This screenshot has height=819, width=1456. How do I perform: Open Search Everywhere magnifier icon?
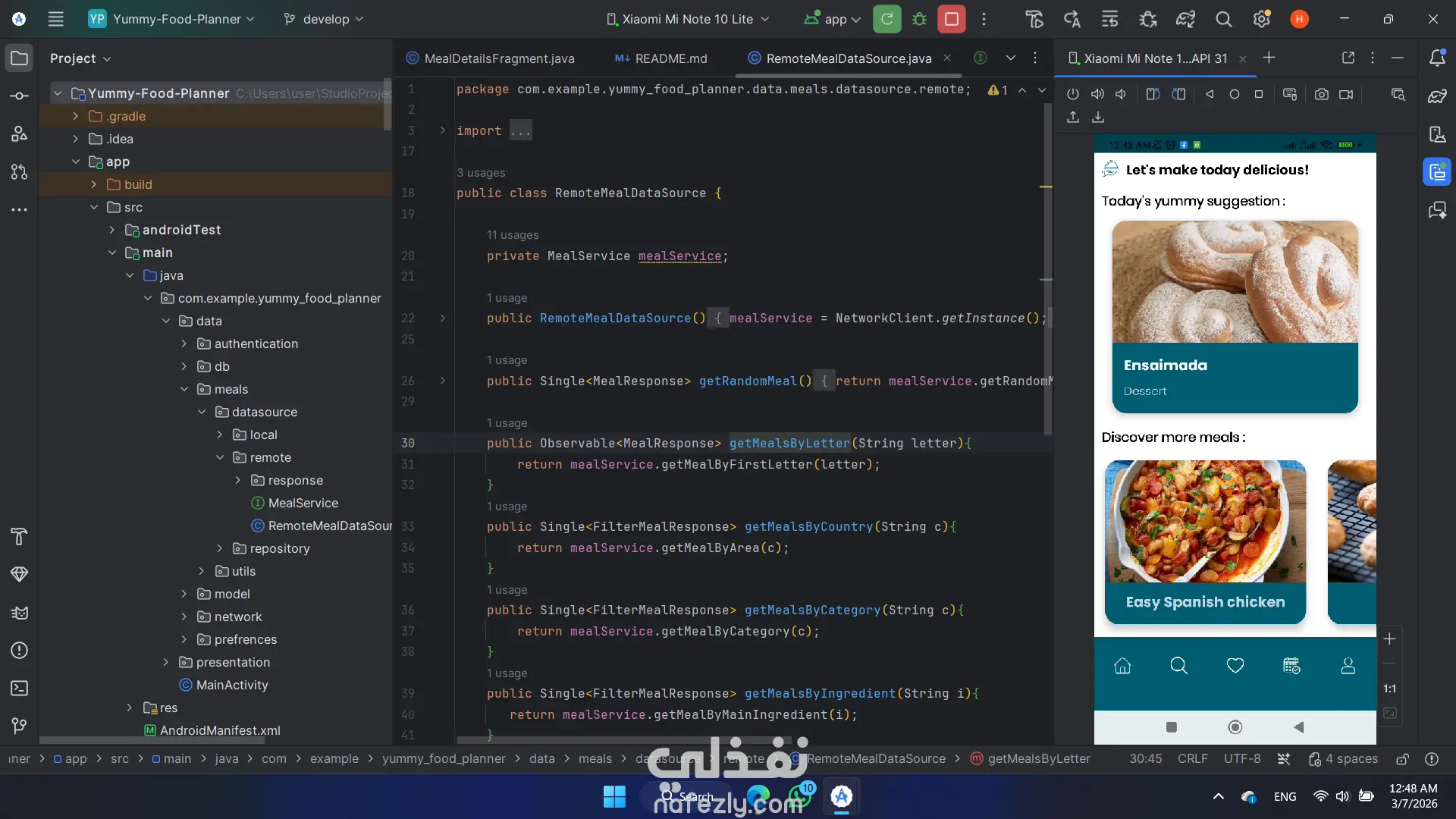tap(1223, 20)
